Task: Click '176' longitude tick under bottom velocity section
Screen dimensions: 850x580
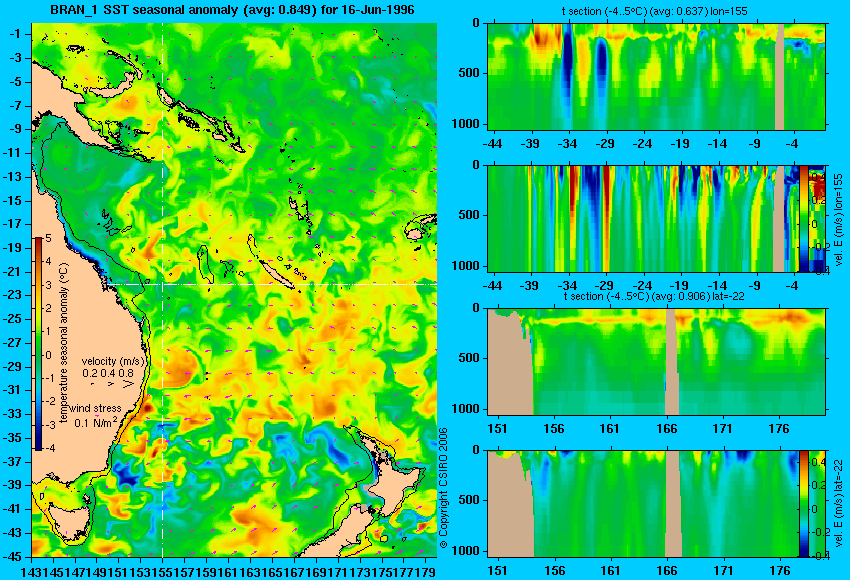Action: click(780, 571)
